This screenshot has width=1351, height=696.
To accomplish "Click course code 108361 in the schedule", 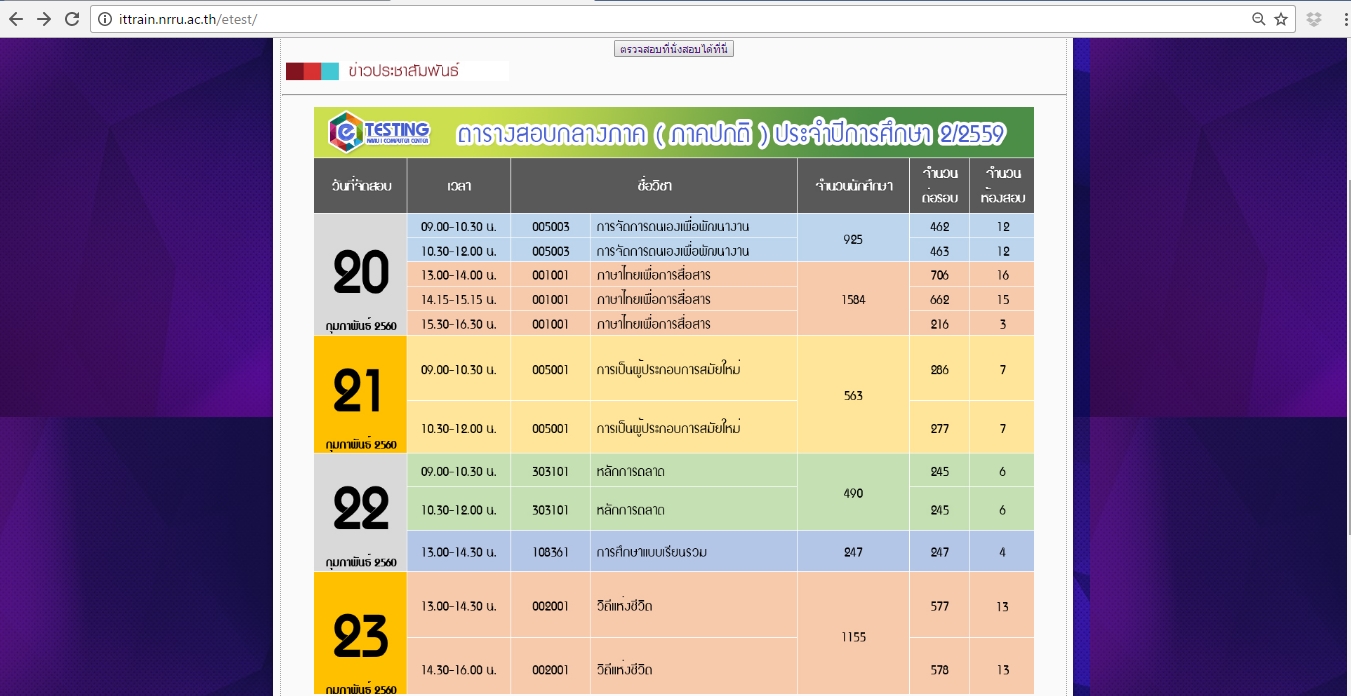I will (x=550, y=552).
